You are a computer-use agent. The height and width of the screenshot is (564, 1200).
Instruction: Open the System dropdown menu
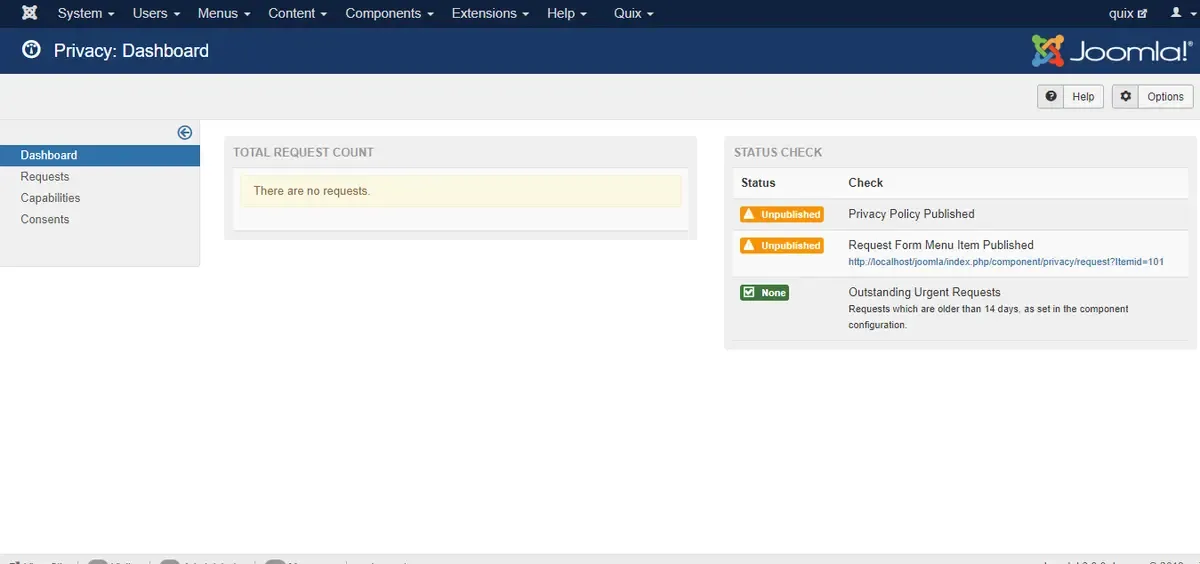(86, 13)
